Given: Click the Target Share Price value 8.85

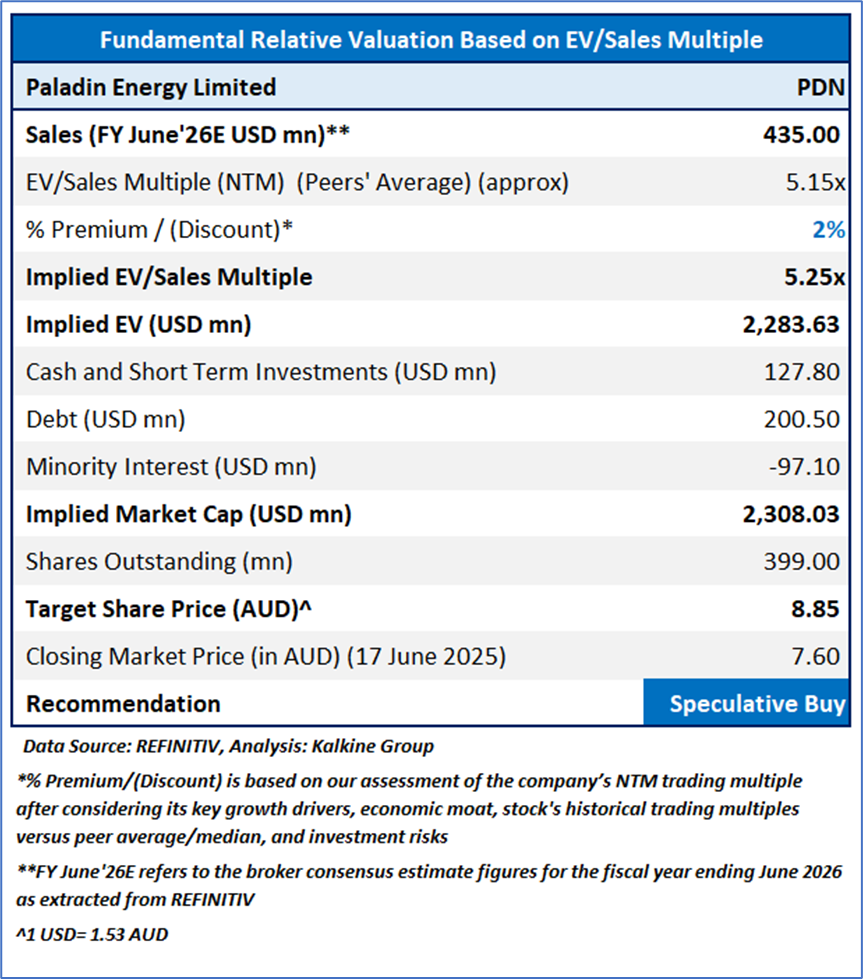Looking at the screenshot, I should click(x=818, y=609).
